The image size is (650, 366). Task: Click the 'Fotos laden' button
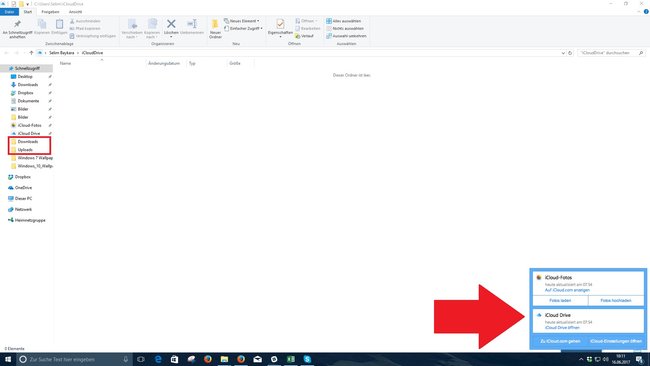pos(560,301)
